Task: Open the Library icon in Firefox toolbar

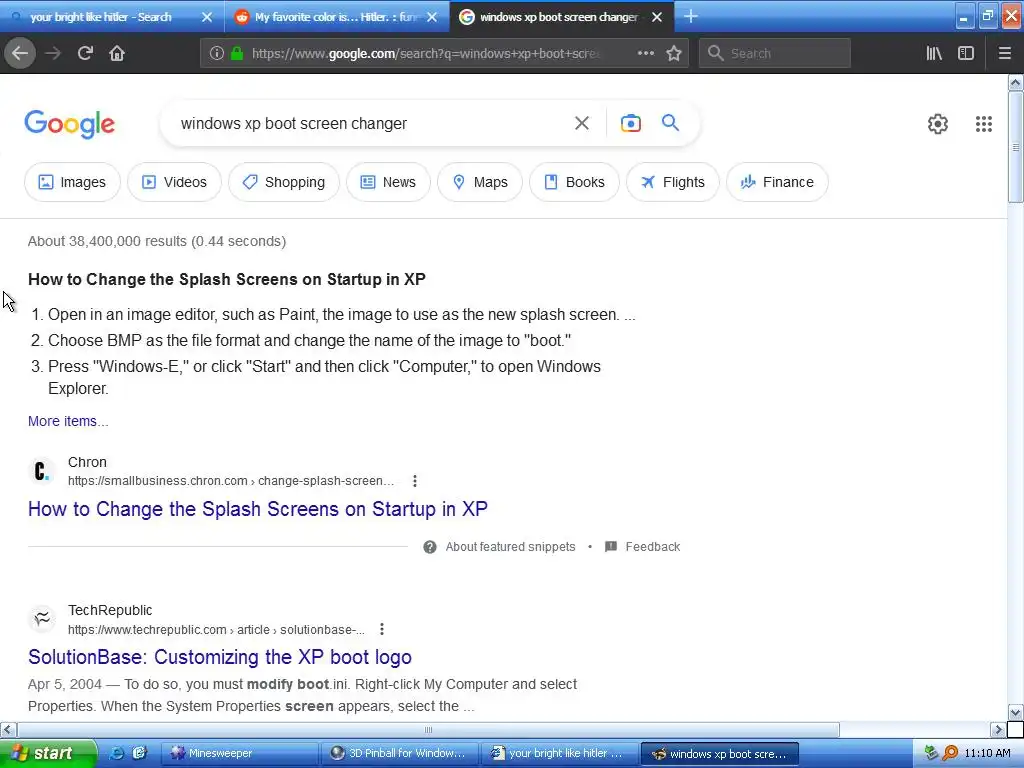Action: pyautogui.click(x=934, y=54)
